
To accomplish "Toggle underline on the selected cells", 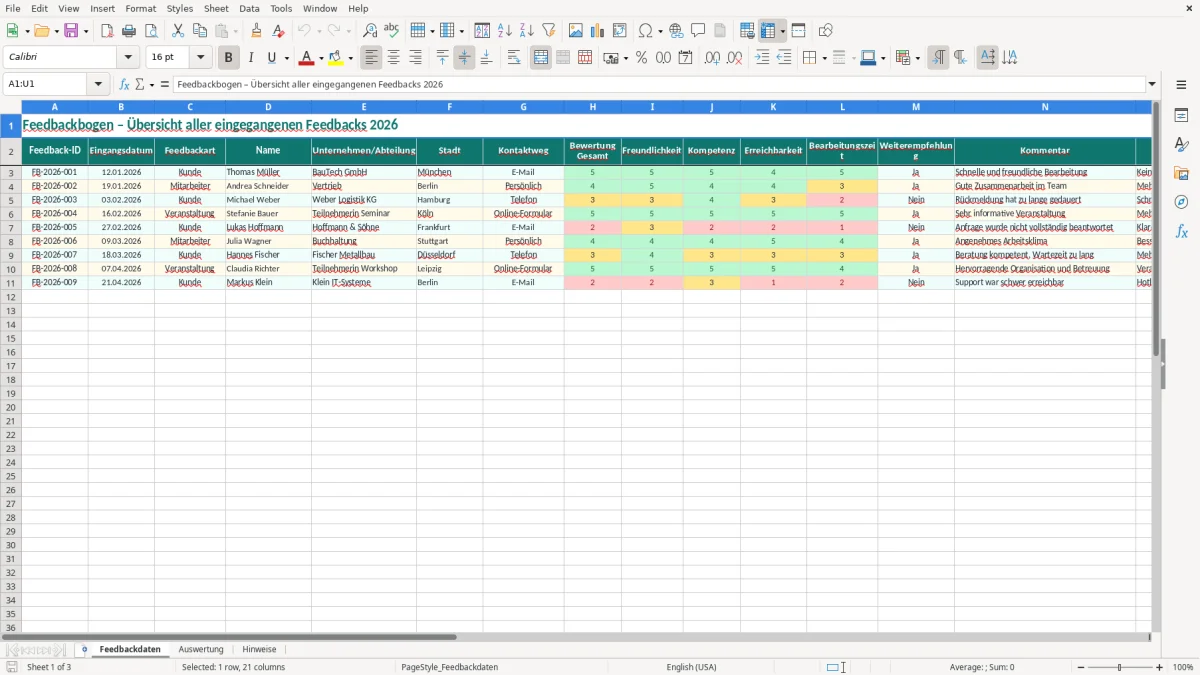I will 271,58.
